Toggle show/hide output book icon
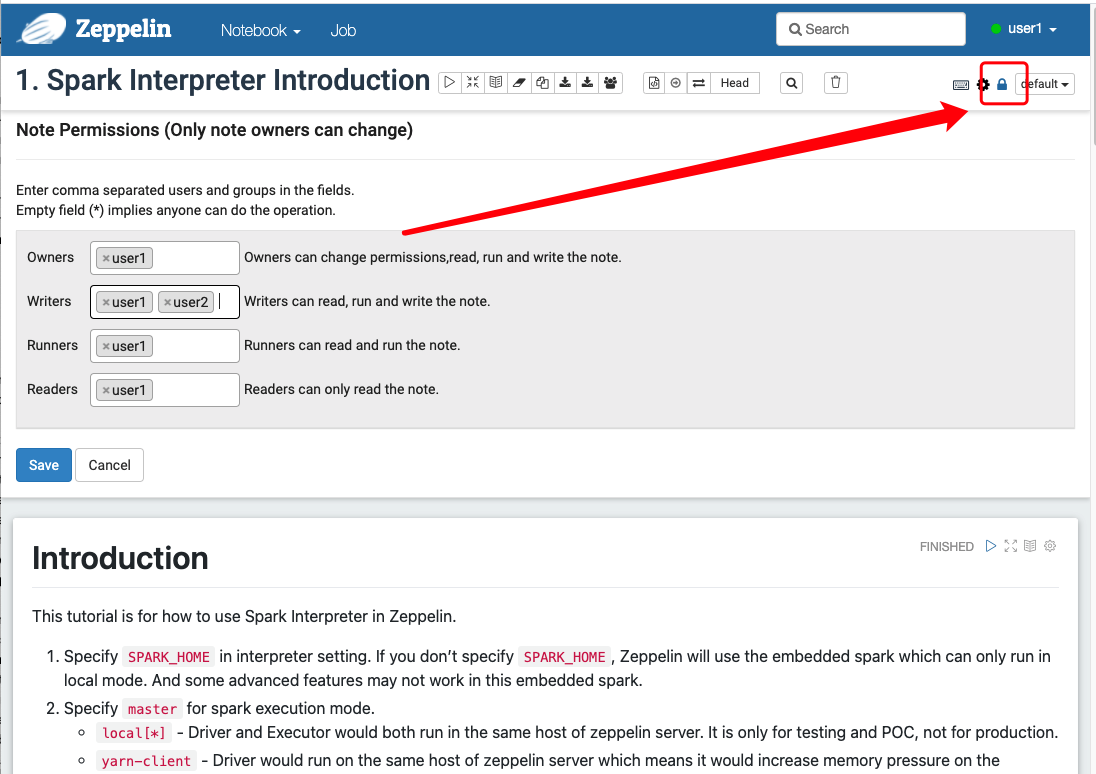 pyautogui.click(x=496, y=83)
